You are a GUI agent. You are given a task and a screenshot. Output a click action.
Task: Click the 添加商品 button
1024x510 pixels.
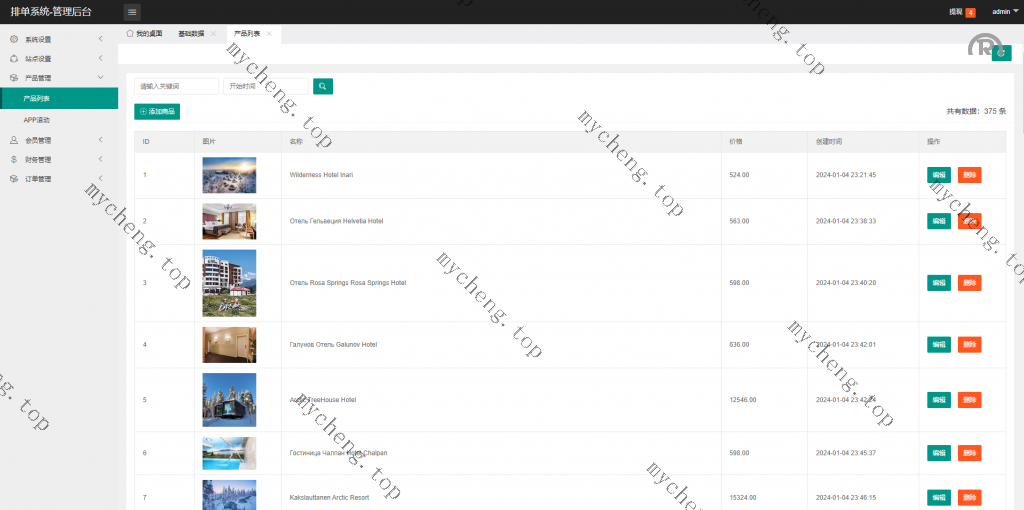coord(157,112)
